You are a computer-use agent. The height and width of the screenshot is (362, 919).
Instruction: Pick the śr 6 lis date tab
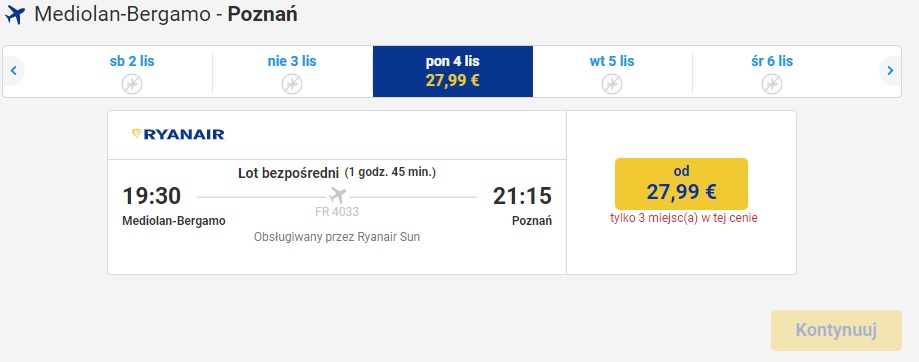[x=772, y=71]
